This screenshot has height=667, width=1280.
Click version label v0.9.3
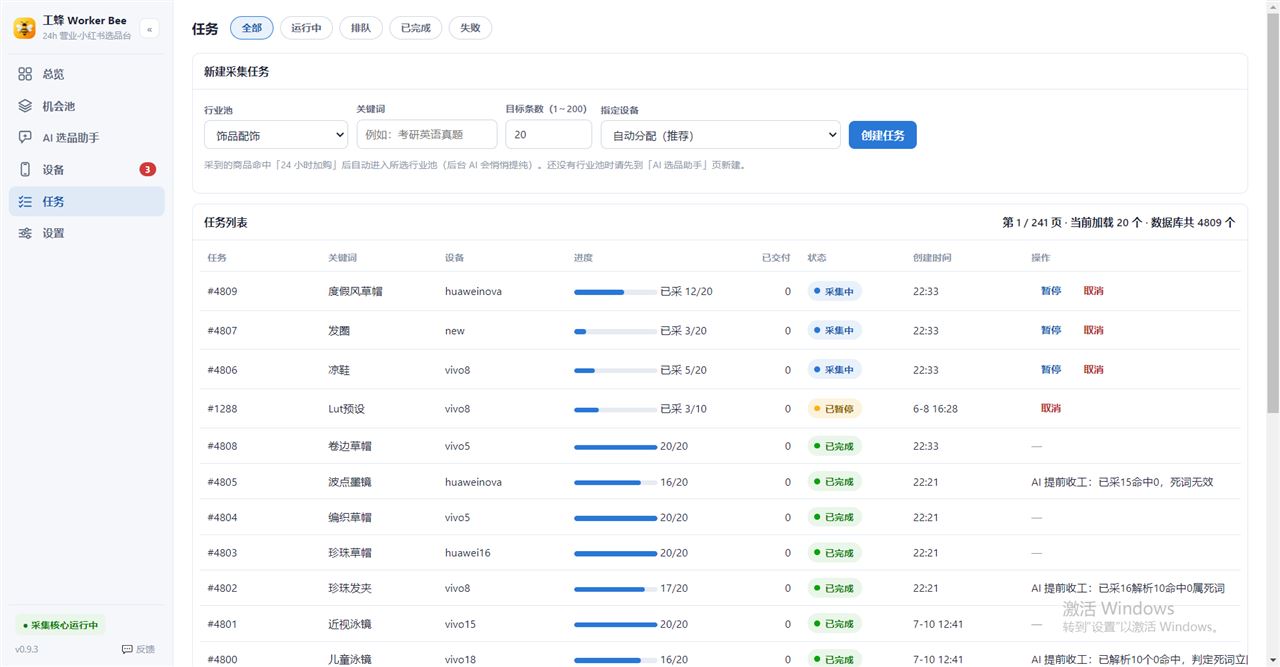(x=26, y=649)
